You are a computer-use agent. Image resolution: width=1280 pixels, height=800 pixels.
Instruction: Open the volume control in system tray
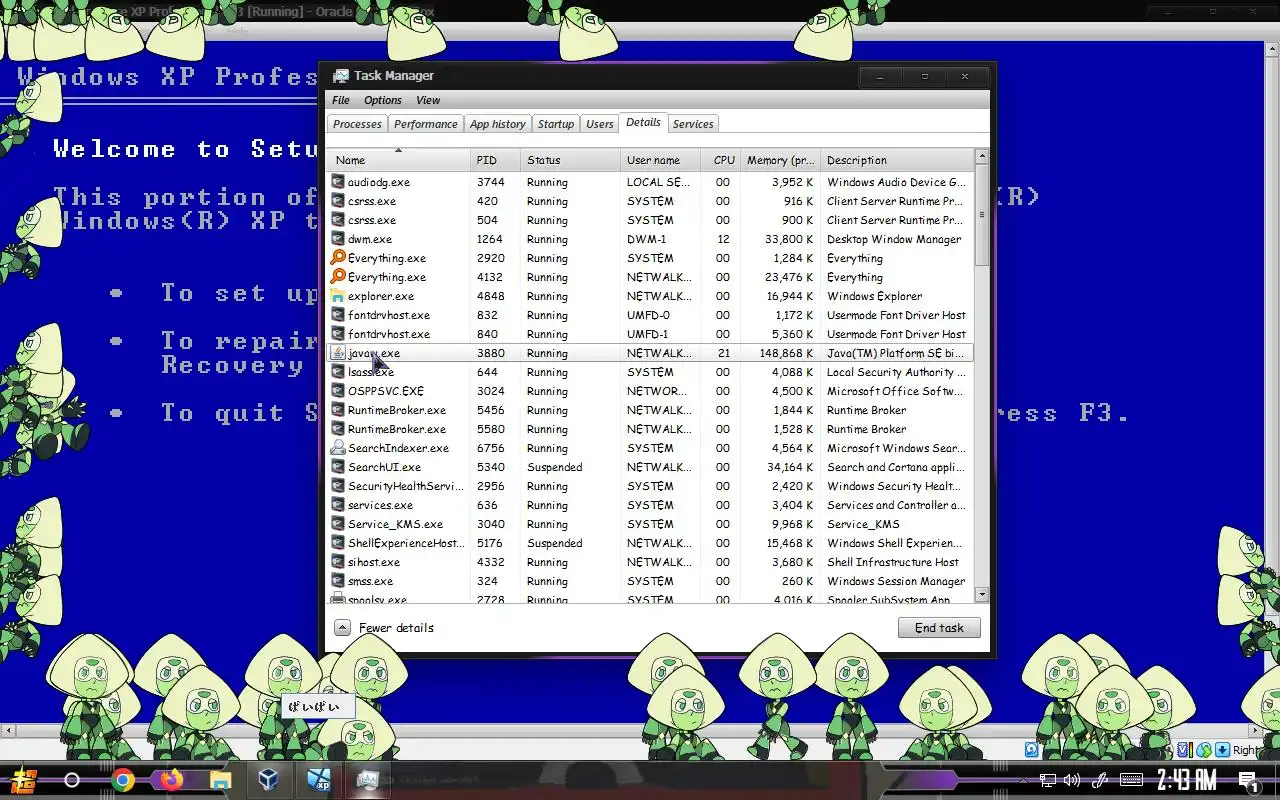(1072, 780)
